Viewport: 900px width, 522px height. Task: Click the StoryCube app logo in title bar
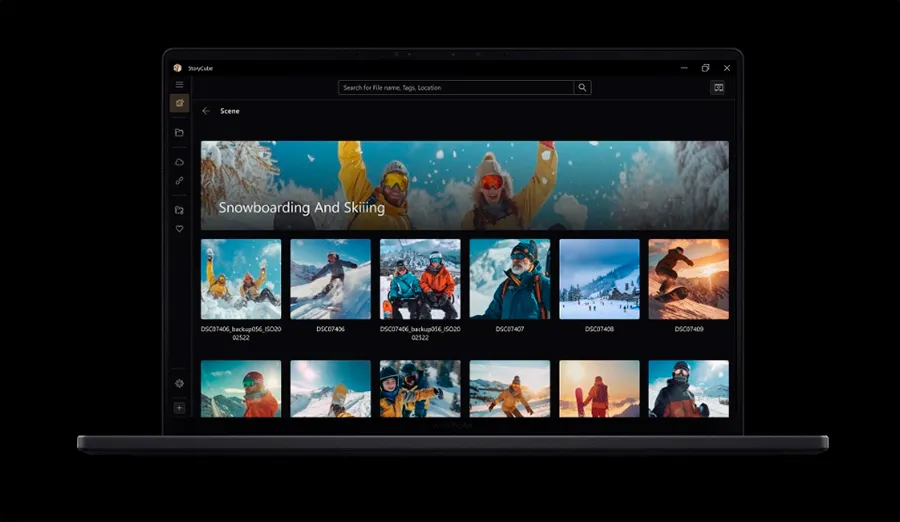178,68
